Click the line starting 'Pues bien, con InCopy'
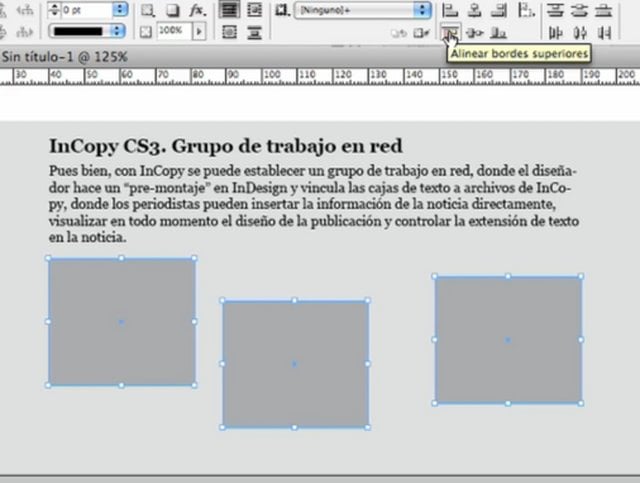640x483 pixels. tap(312, 171)
